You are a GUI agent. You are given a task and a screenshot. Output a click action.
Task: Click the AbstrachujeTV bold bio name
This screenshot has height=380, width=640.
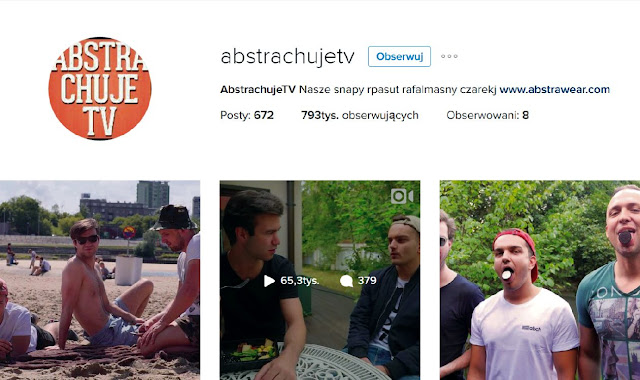point(258,89)
